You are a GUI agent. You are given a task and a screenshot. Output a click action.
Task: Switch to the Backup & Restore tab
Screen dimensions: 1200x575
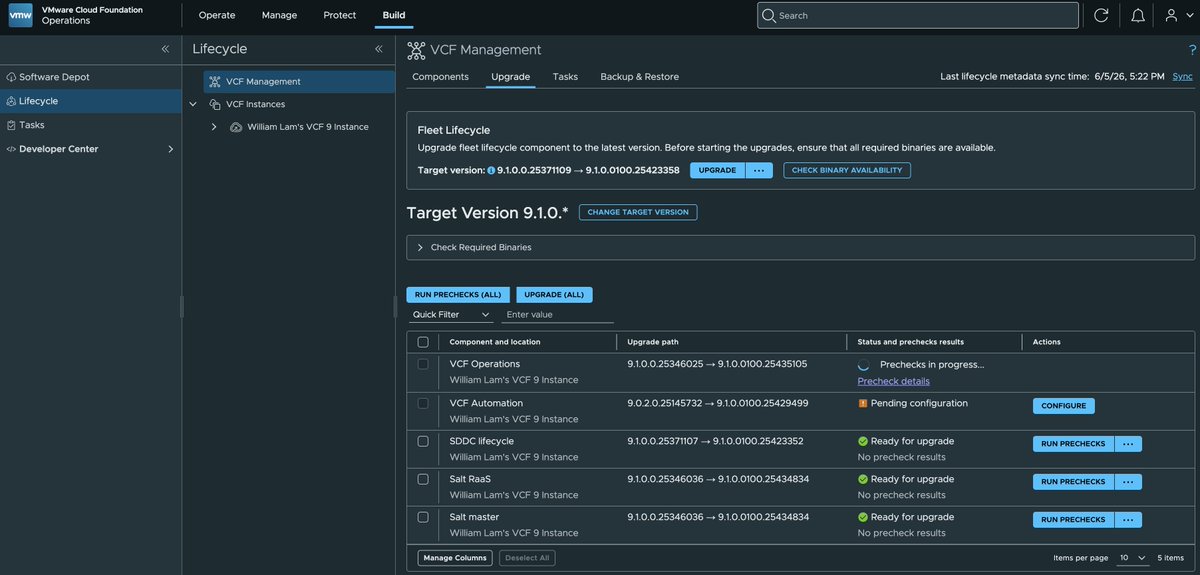639,77
